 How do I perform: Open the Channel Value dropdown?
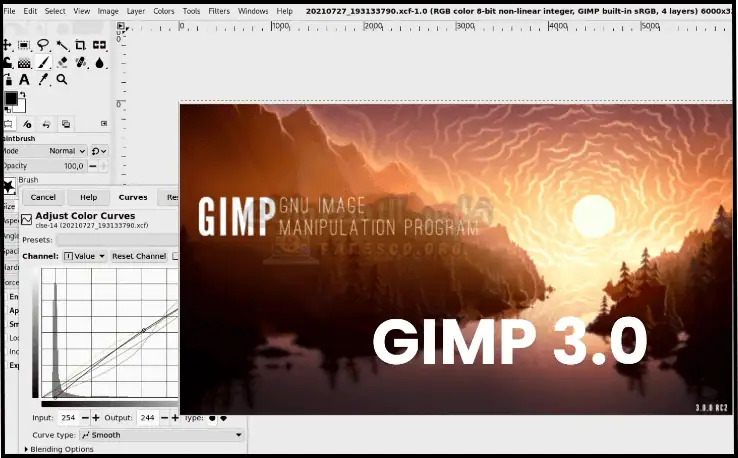coord(84,256)
